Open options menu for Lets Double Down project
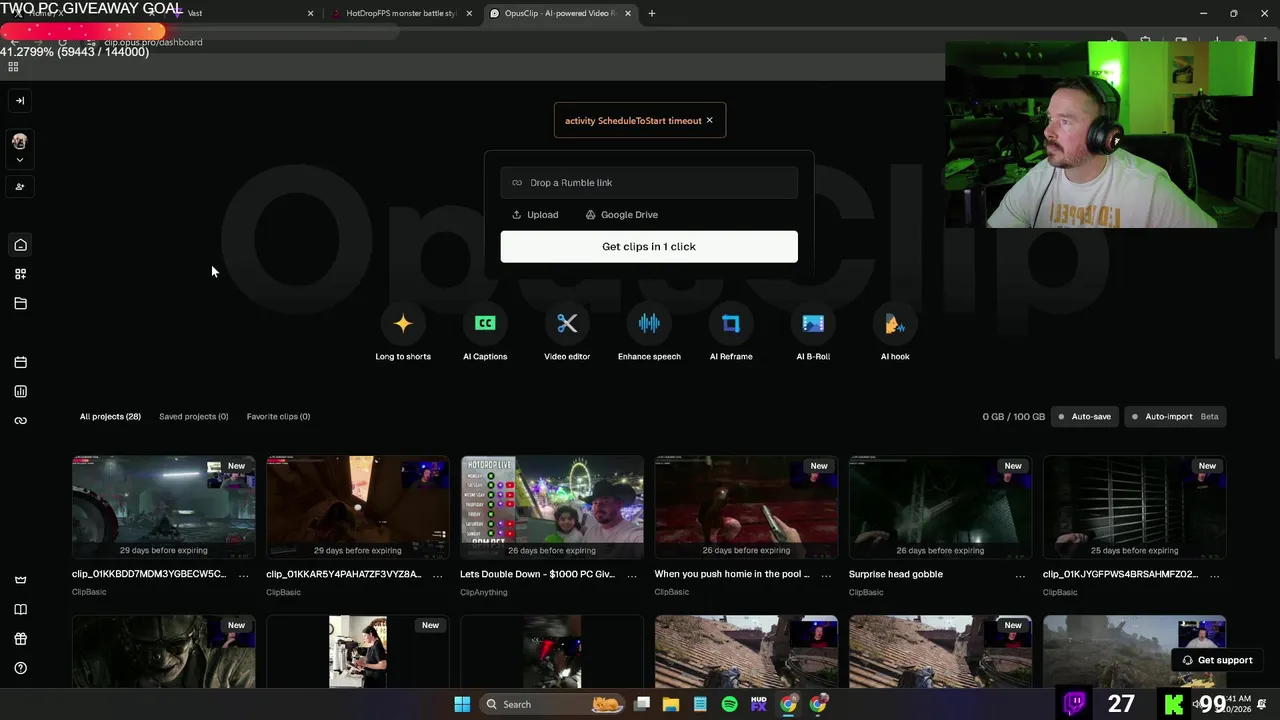The height and width of the screenshot is (720, 1280). click(631, 575)
